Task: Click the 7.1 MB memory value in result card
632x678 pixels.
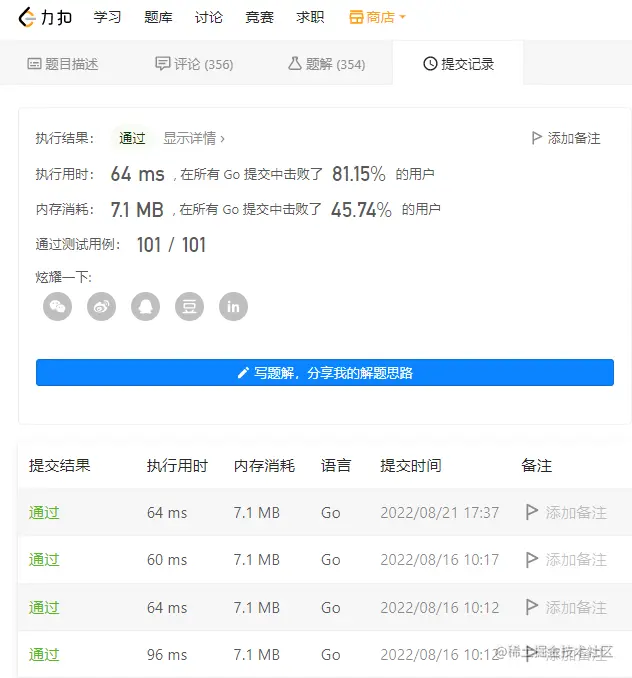Action: 137,209
